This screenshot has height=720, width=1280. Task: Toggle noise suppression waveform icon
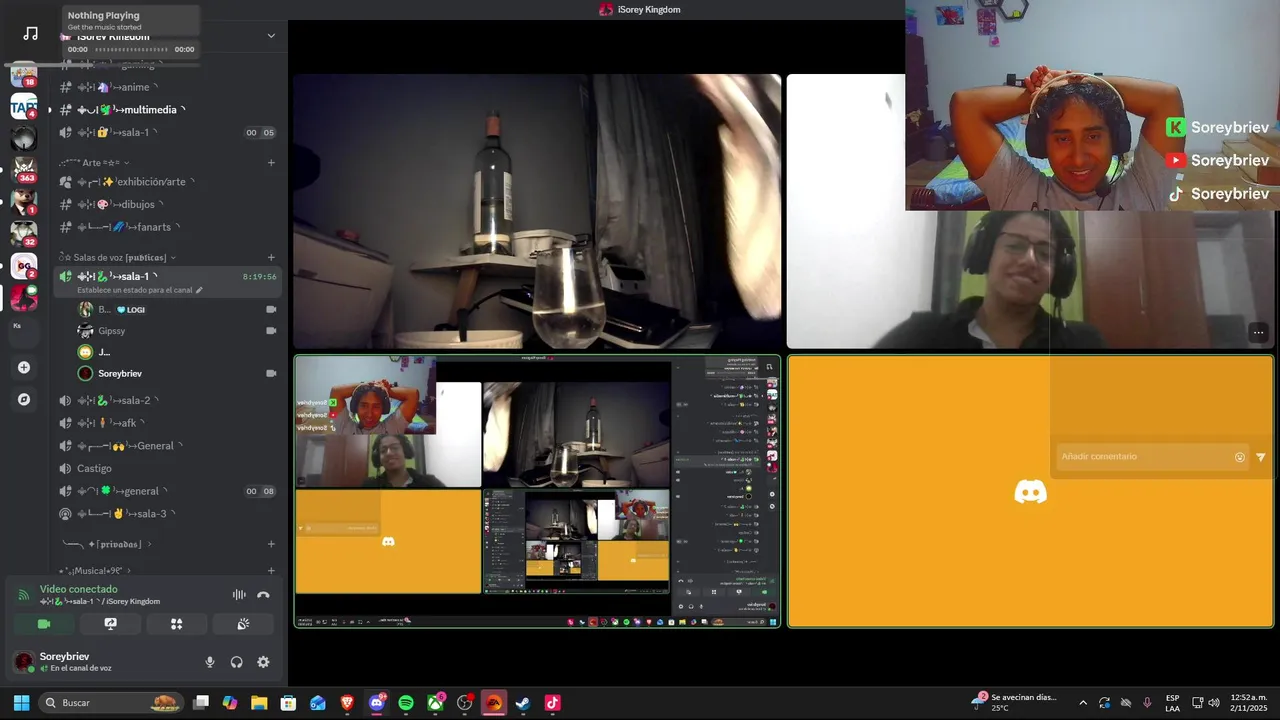point(239,595)
